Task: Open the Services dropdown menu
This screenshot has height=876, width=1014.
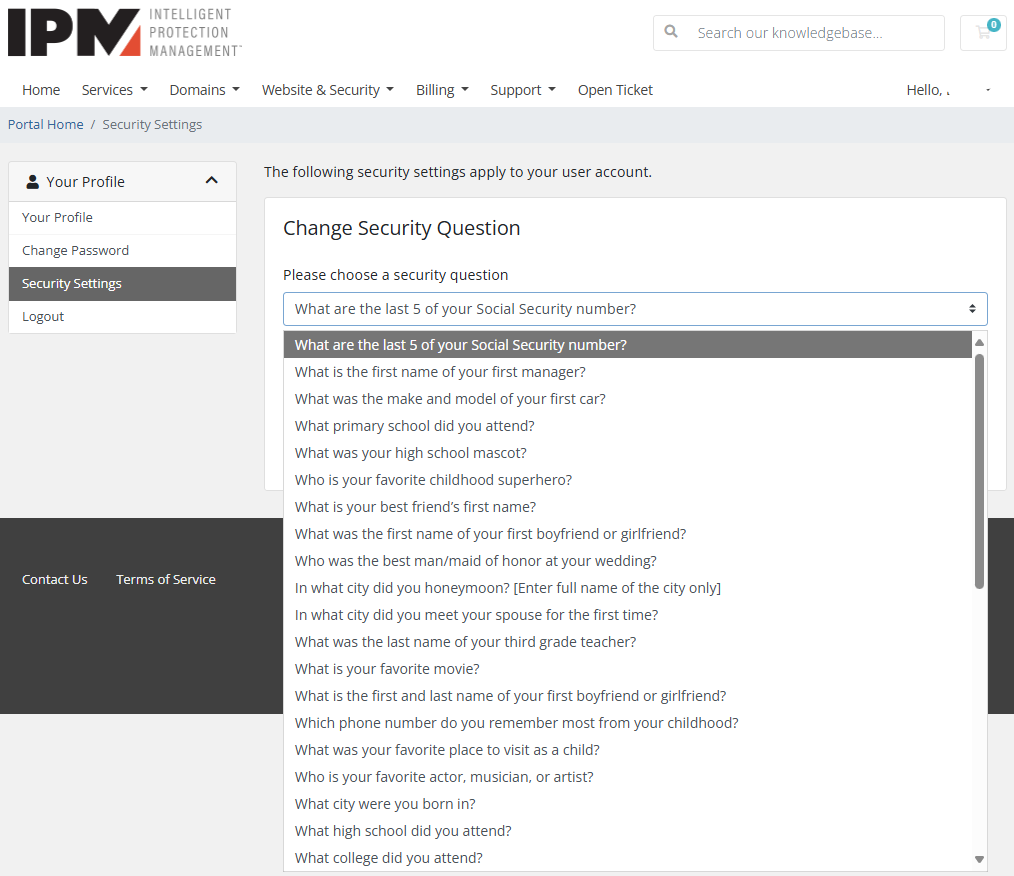Action: (114, 90)
